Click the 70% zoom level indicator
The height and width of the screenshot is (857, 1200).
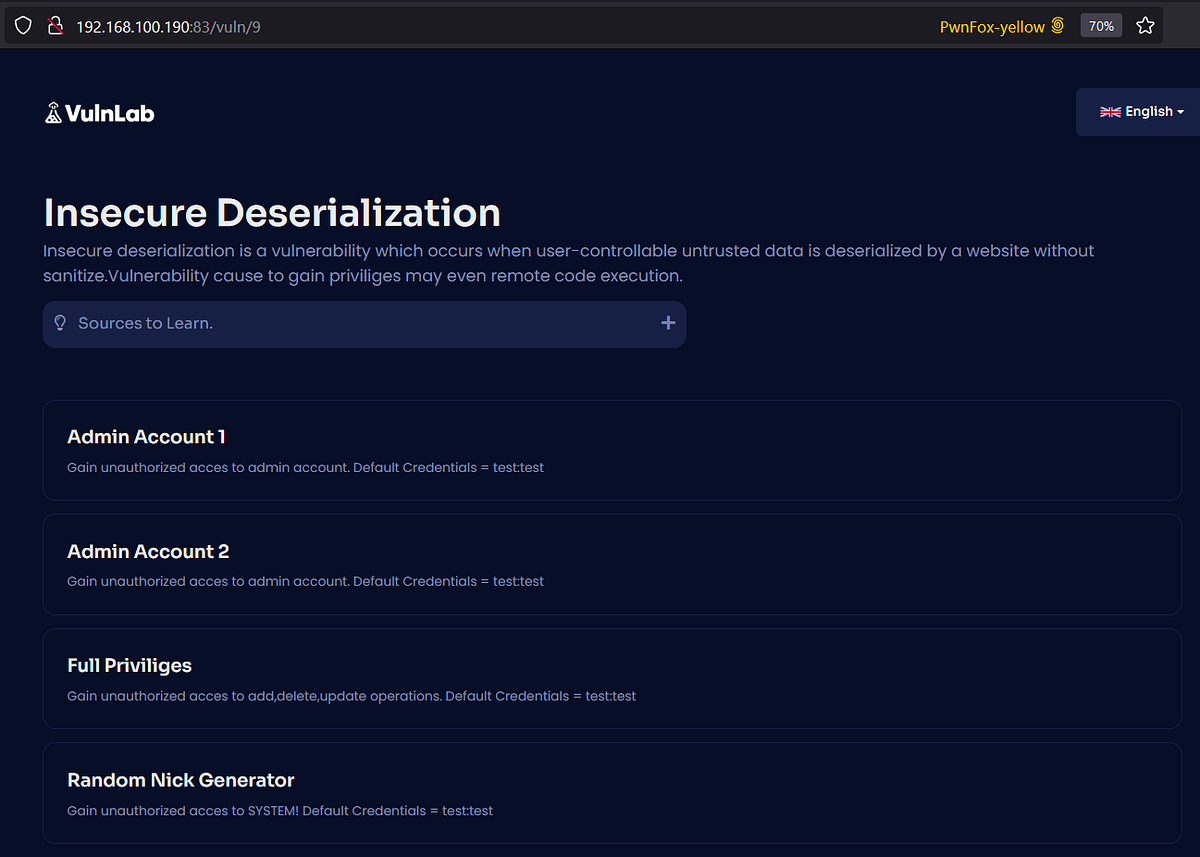tap(1100, 25)
